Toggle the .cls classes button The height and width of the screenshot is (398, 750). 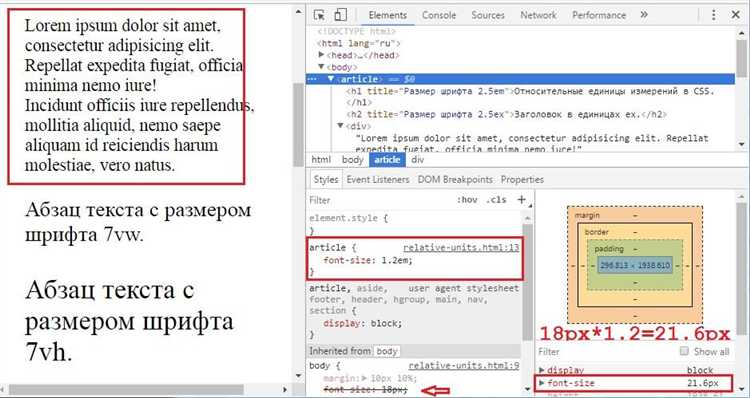click(496, 200)
